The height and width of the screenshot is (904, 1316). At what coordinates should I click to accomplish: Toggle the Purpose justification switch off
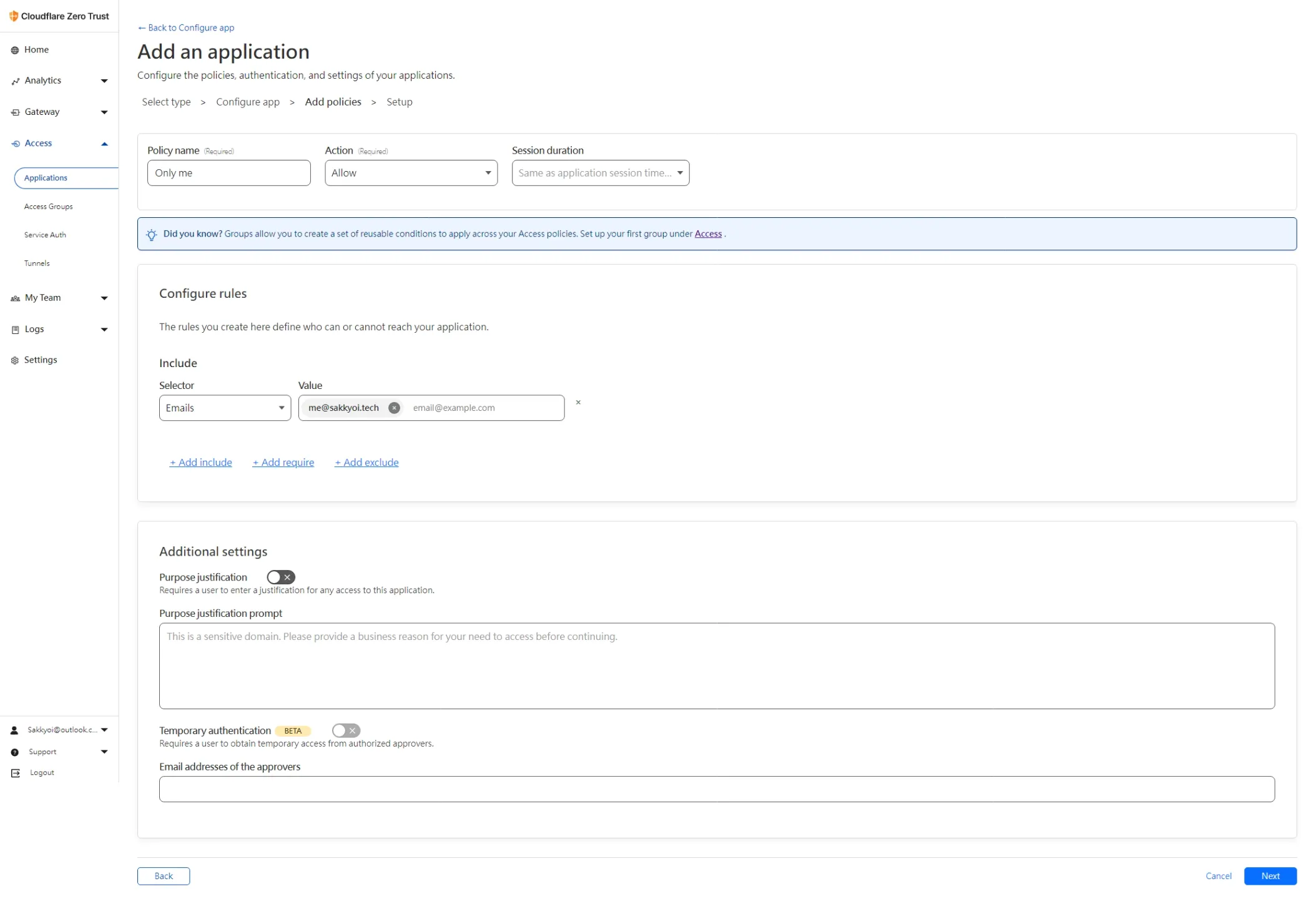[x=280, y=577]
